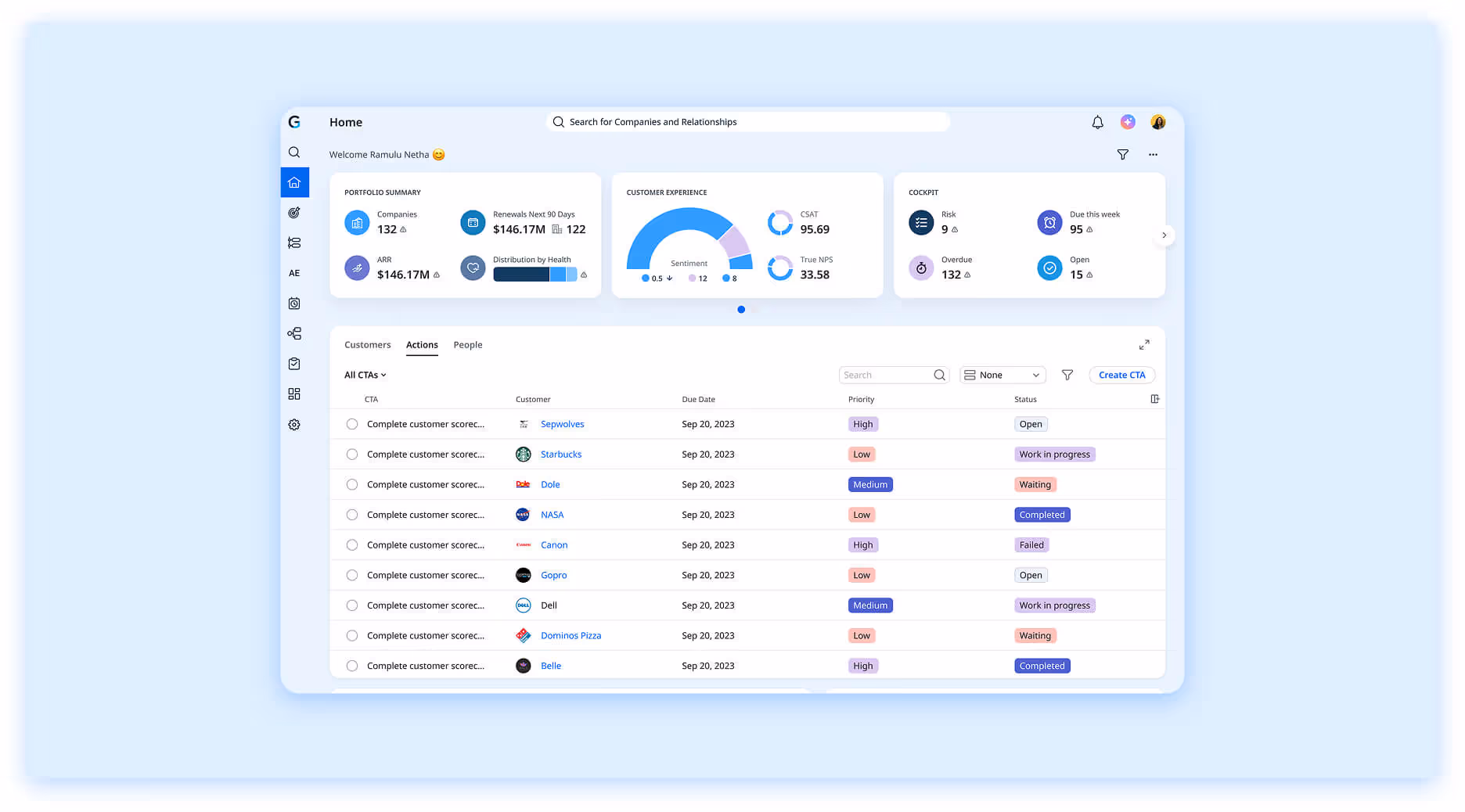Select the checkbox next to Starbucks scorecard row
The width and height of the screenshot is (1465, 812).
pyautogui.click(x=352, y=454)
